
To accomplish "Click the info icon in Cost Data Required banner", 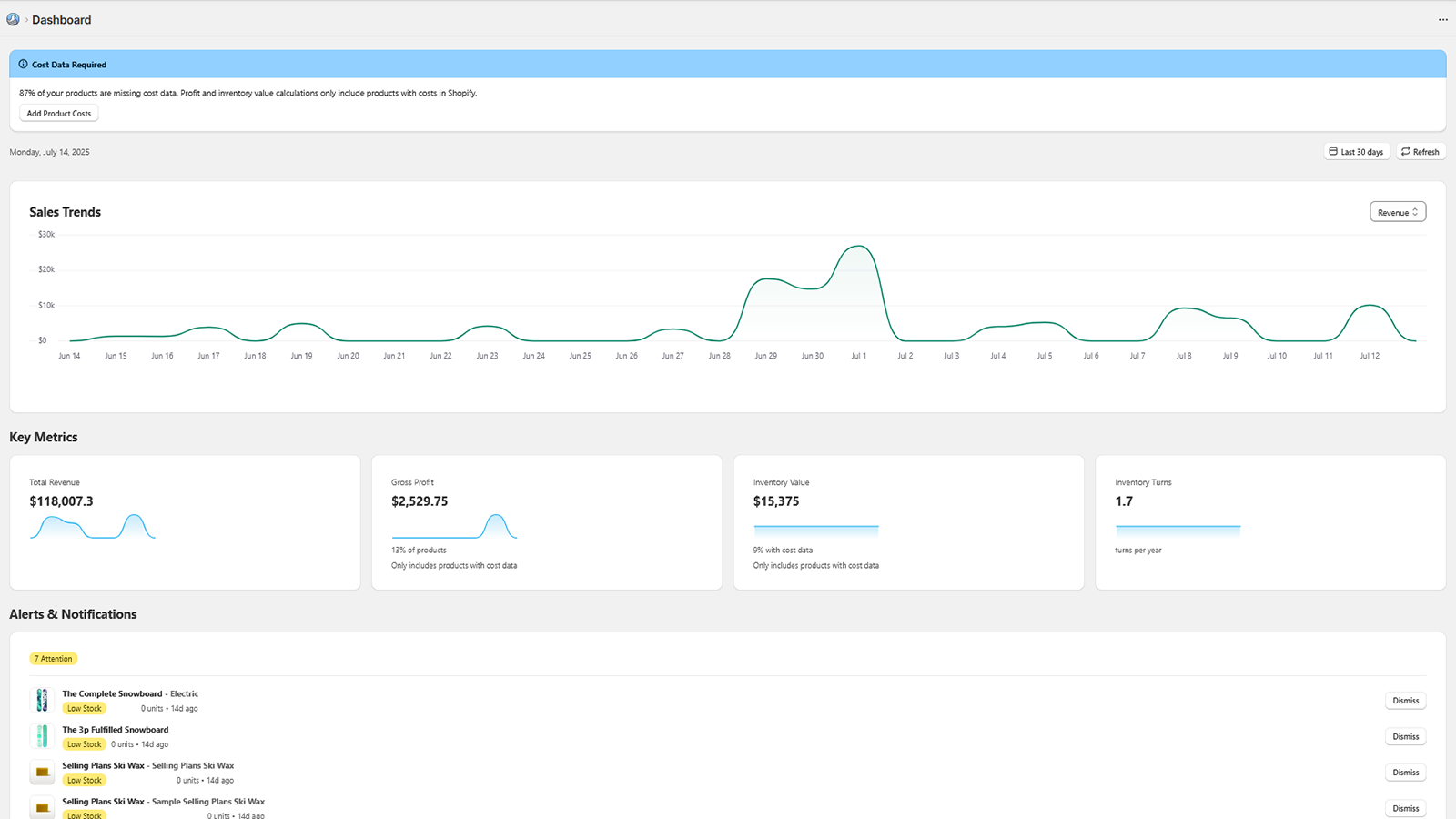I will [24, 65].
